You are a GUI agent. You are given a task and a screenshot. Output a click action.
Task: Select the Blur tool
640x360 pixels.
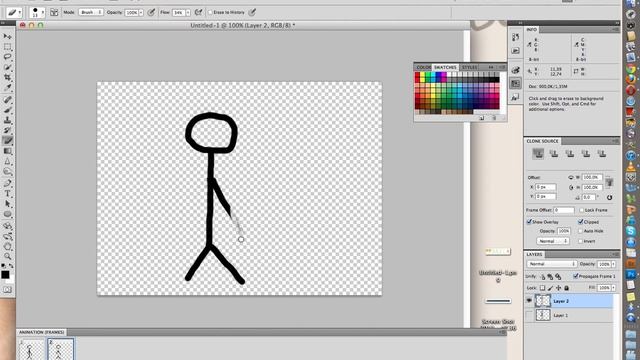tap(7, 162)
